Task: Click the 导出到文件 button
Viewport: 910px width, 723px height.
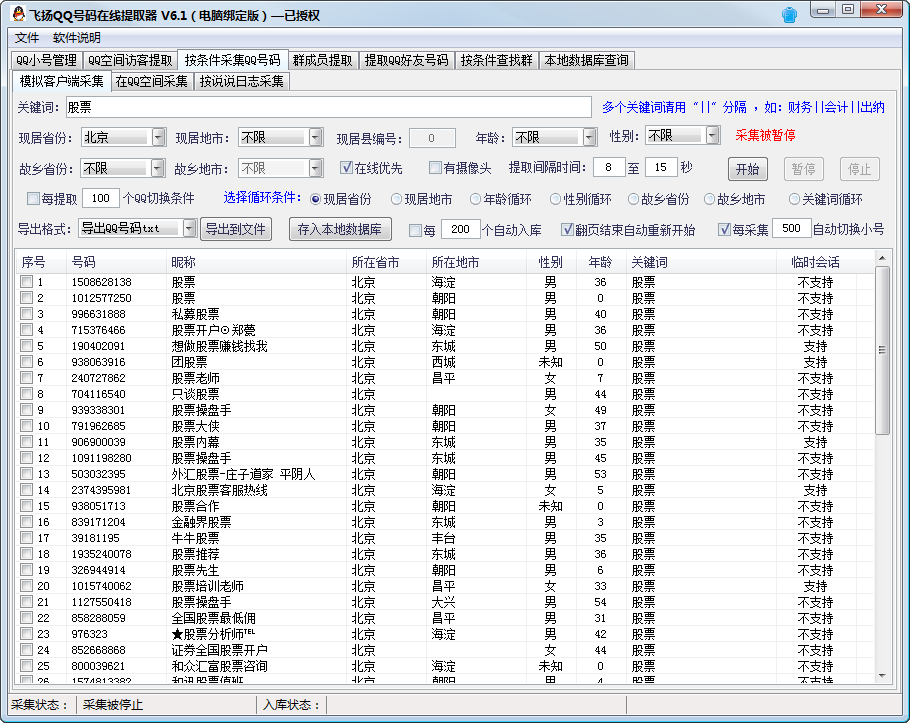Action: 236,229
